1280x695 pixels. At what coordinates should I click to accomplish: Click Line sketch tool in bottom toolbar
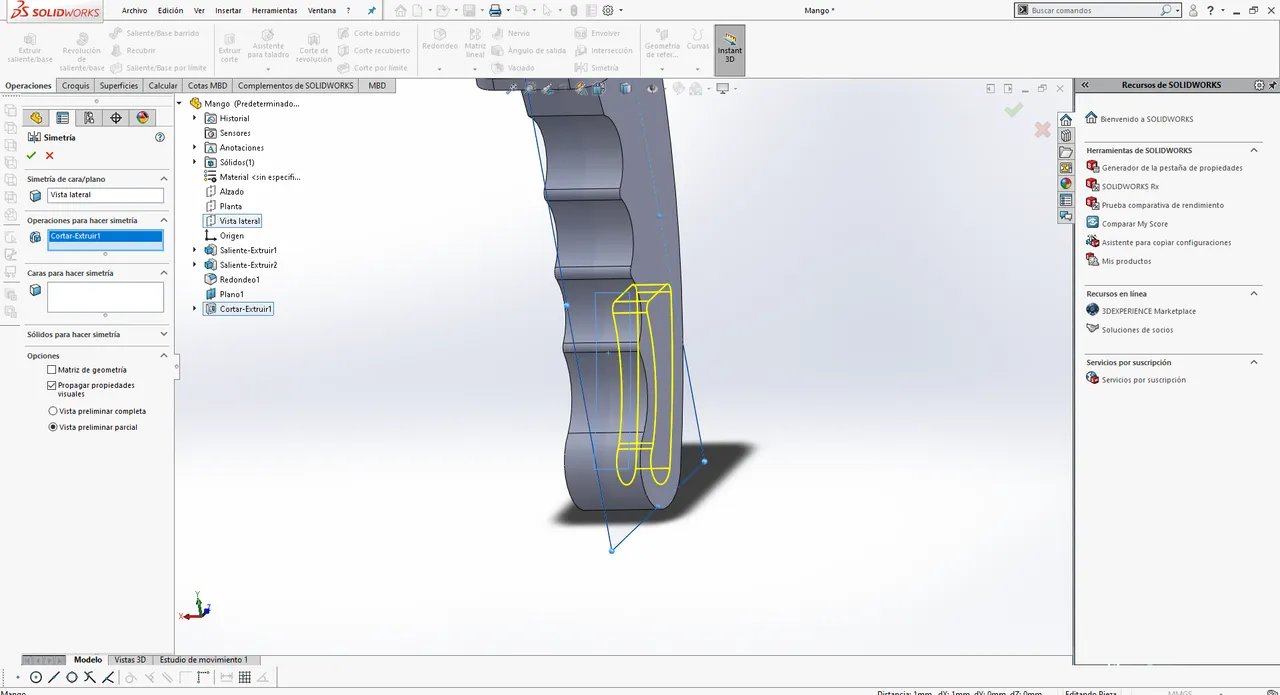54,677
